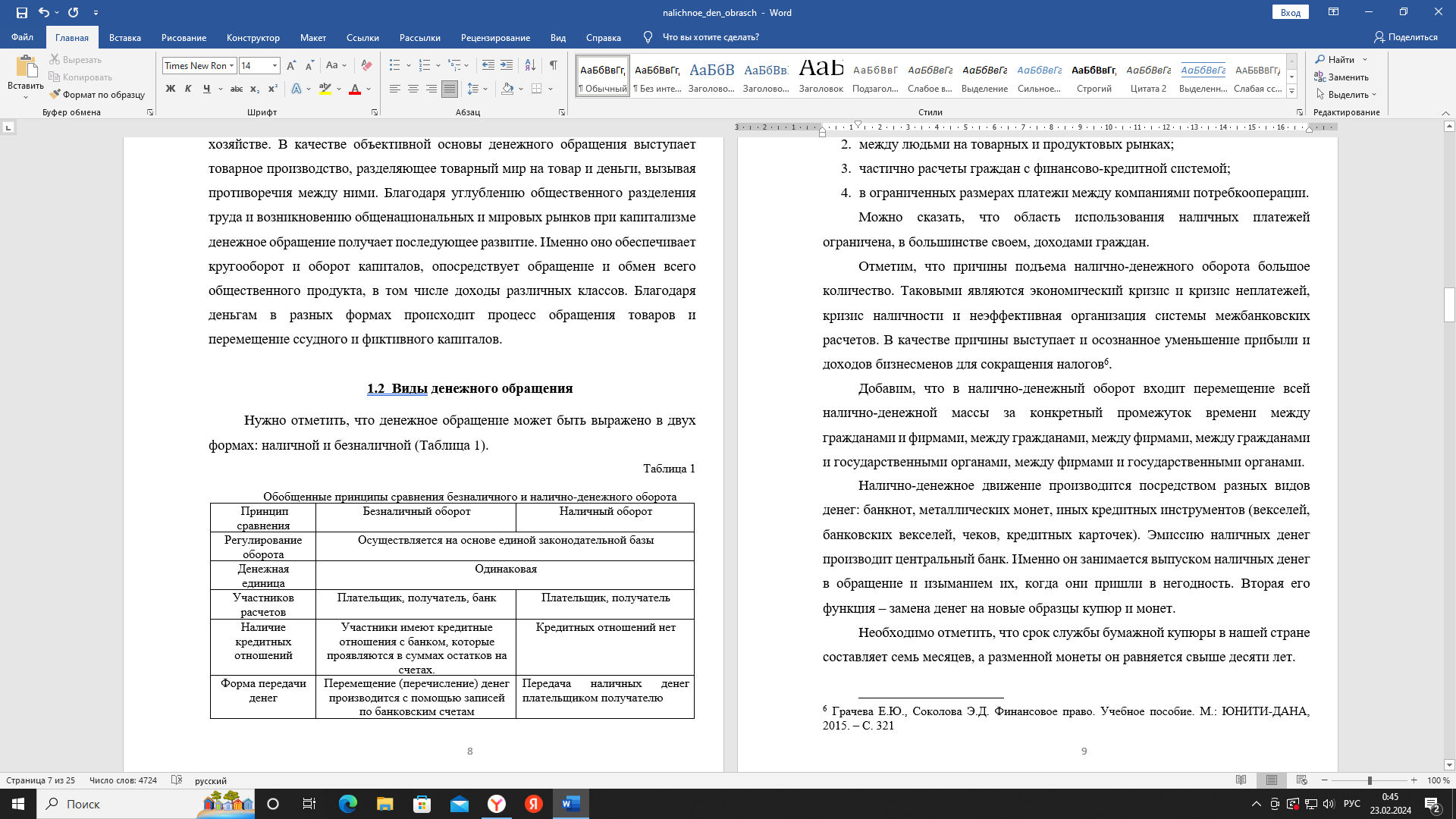Decrease font size with the shrink font icon
The height and width of the screenshot is (819, 1456).
tap(309, 66)
